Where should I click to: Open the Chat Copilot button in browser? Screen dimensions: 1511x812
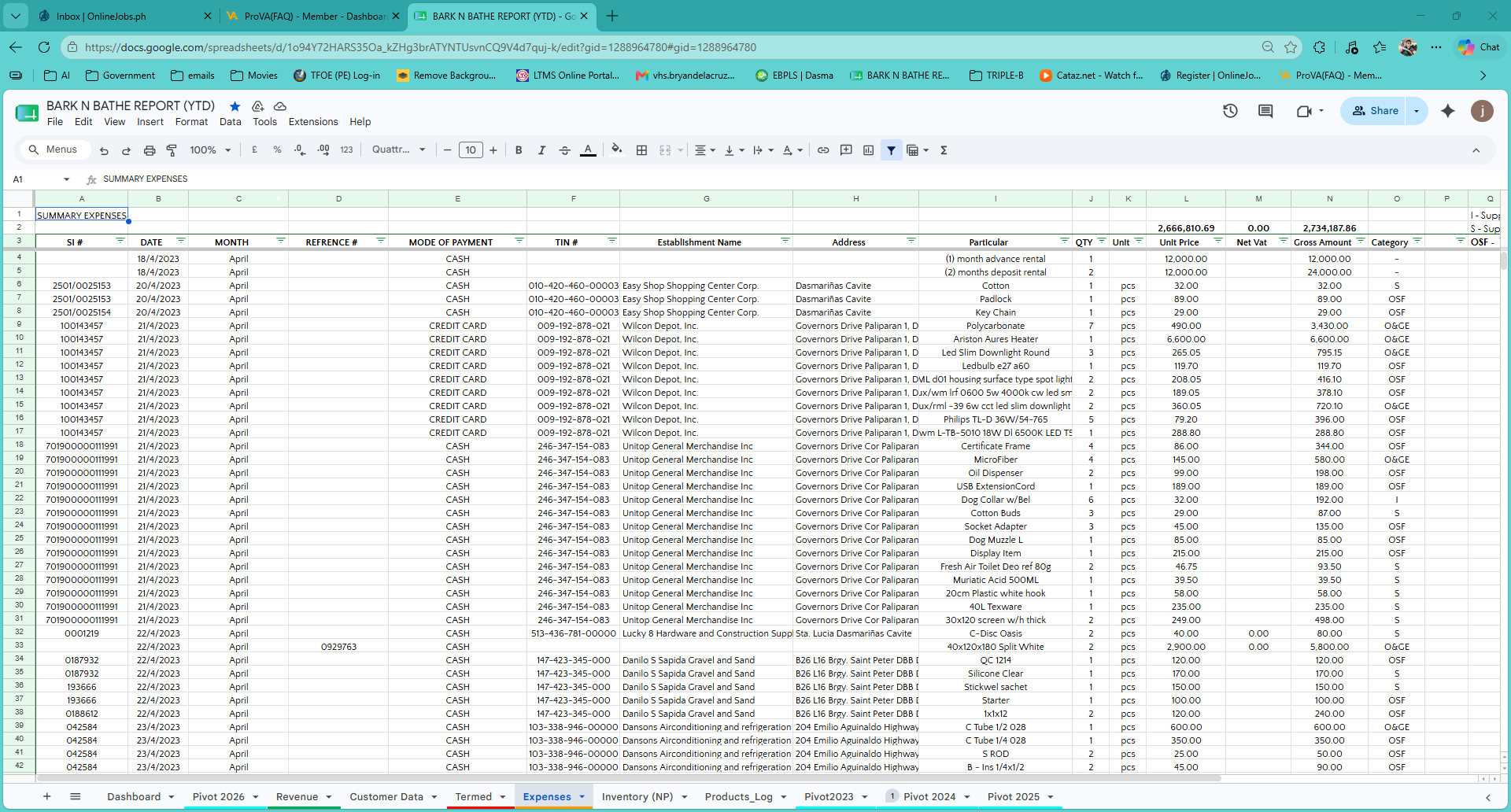point(1479,47)
